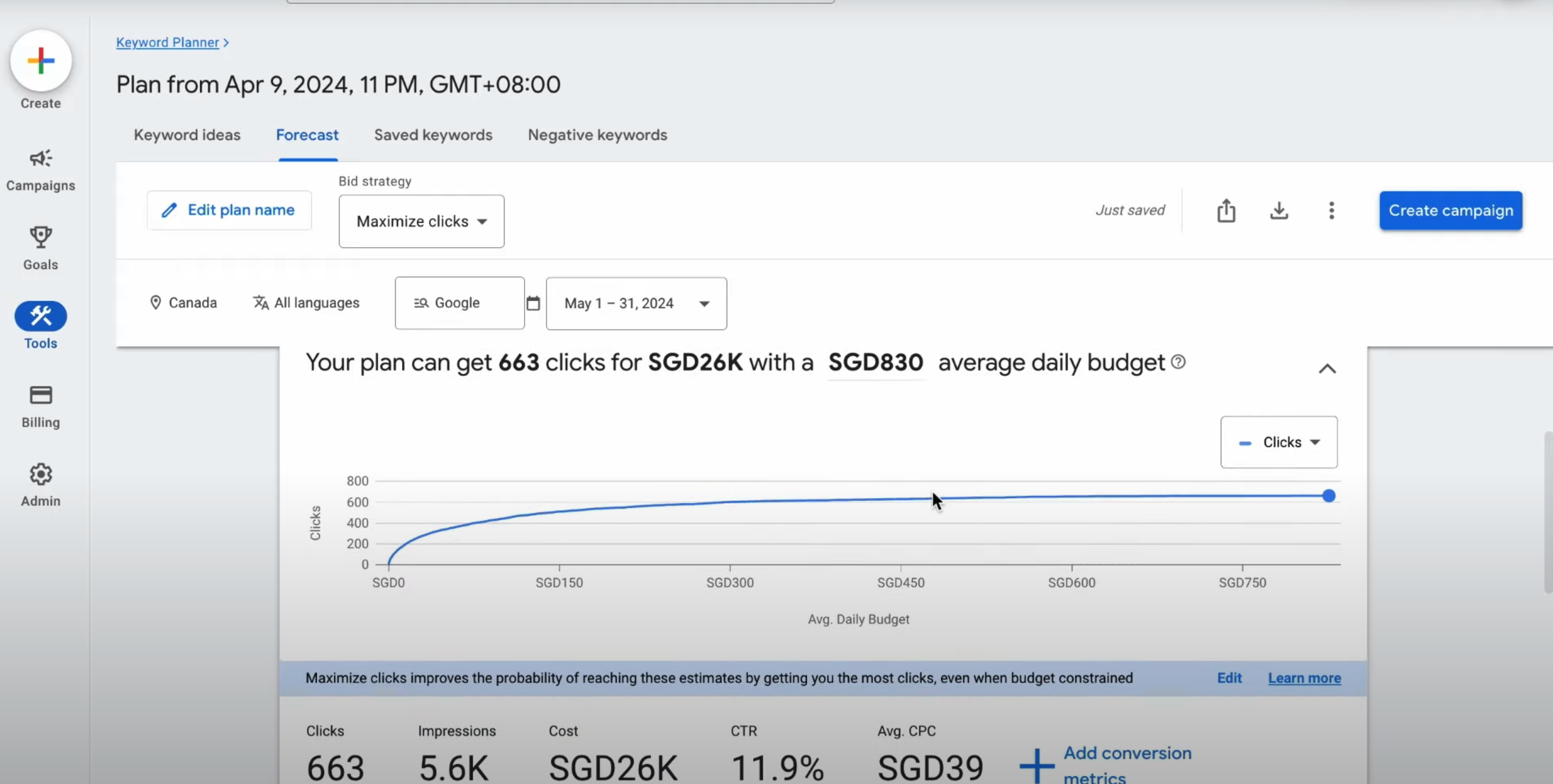Screen dimensions: 1553x784
Task: Expand the May 1 – 31, 2024 date dropdown
Action: coord(636,303)
